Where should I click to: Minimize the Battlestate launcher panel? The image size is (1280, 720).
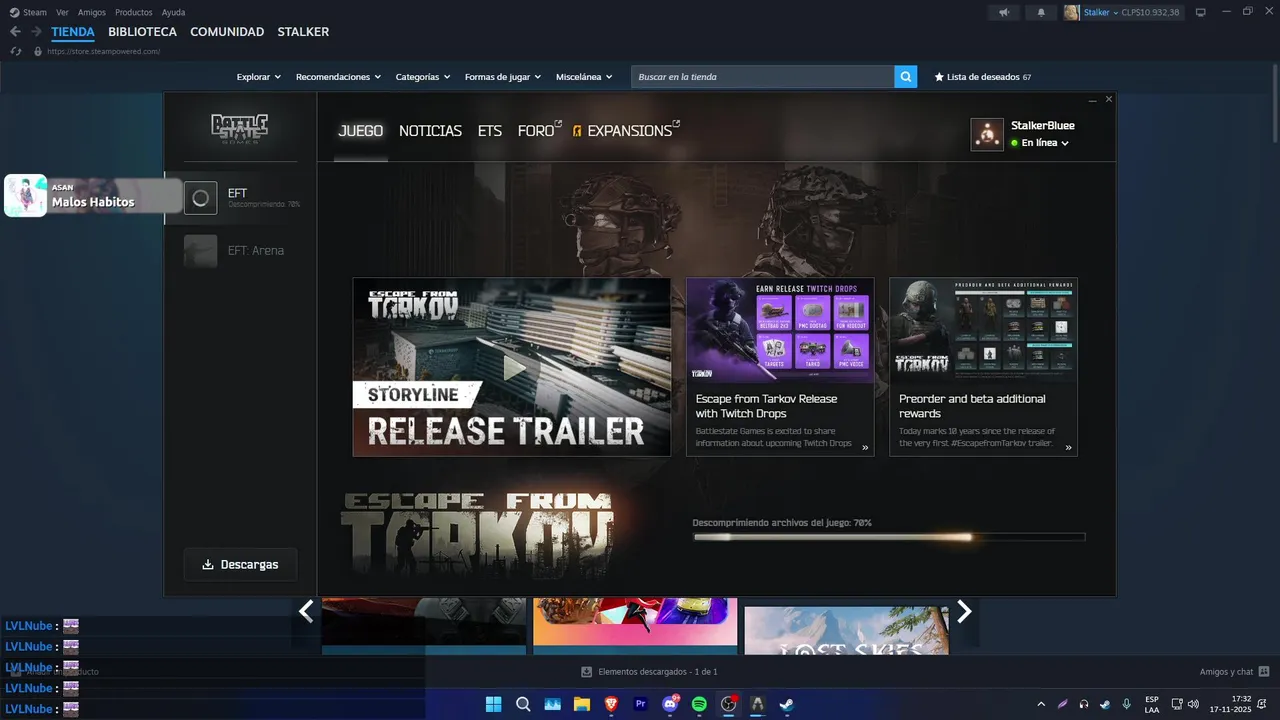tap(1093, 100)
